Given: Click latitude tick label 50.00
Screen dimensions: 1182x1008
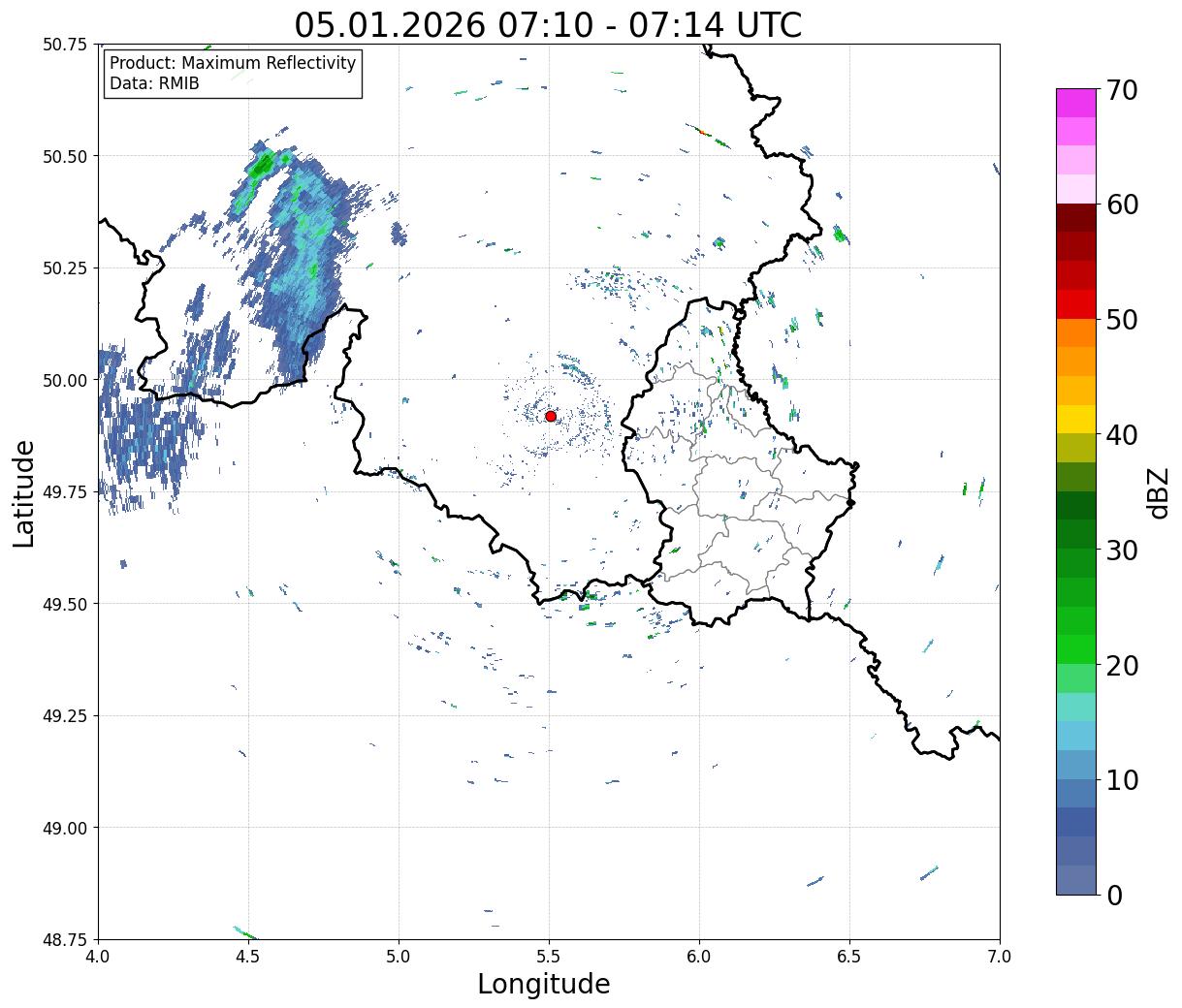Looking at the screenshot, I should click(65, 380).
